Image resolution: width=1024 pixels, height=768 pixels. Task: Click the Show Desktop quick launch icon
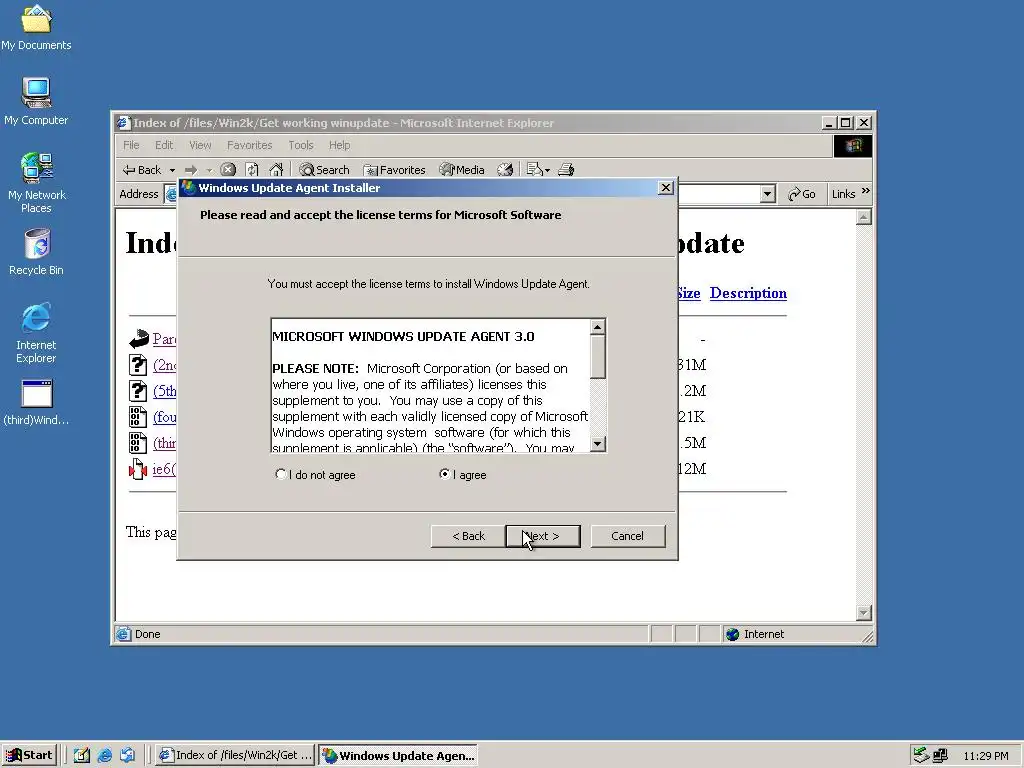[x=82, y=756]
